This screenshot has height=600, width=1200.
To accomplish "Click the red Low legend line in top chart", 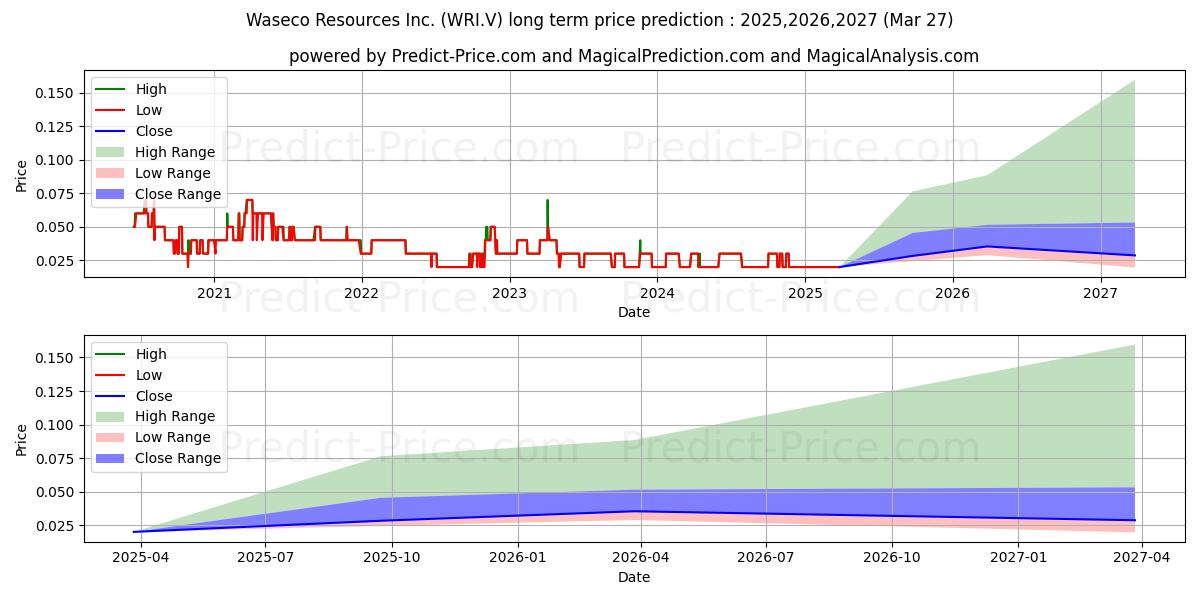I will (x=113, y=111).
